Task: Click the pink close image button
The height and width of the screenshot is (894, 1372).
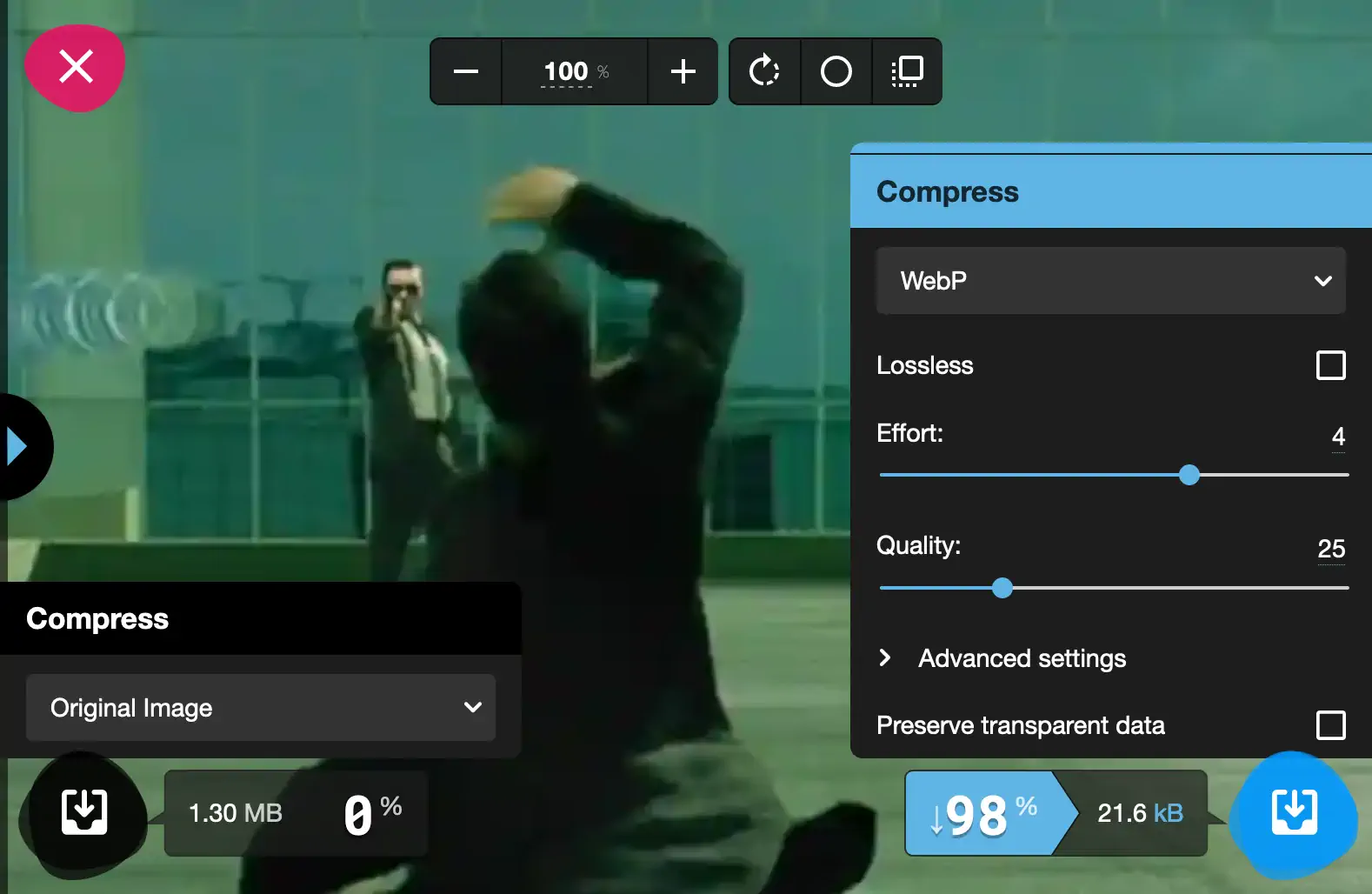Action: tap(75, 67)
